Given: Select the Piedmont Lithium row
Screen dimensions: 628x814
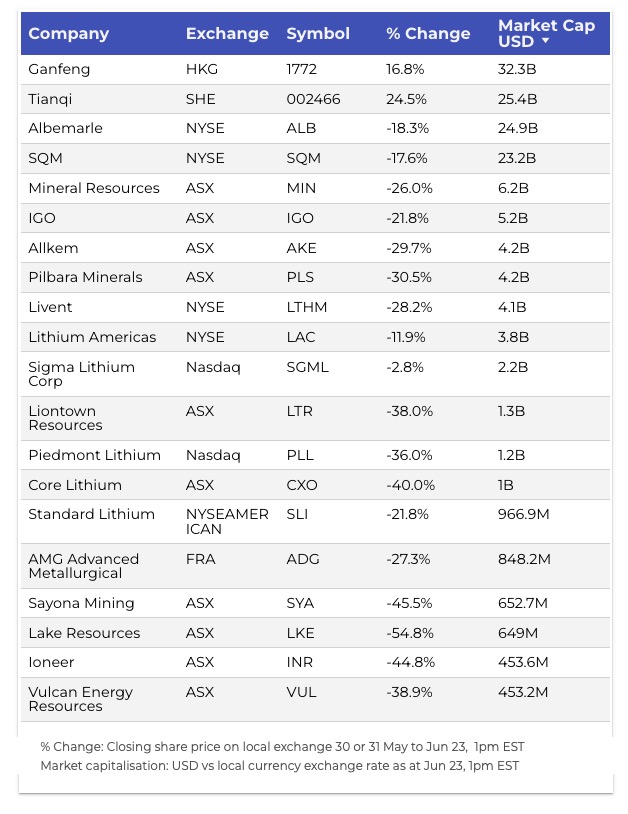Looking at the screenshot, I should (x=95, y=455).
